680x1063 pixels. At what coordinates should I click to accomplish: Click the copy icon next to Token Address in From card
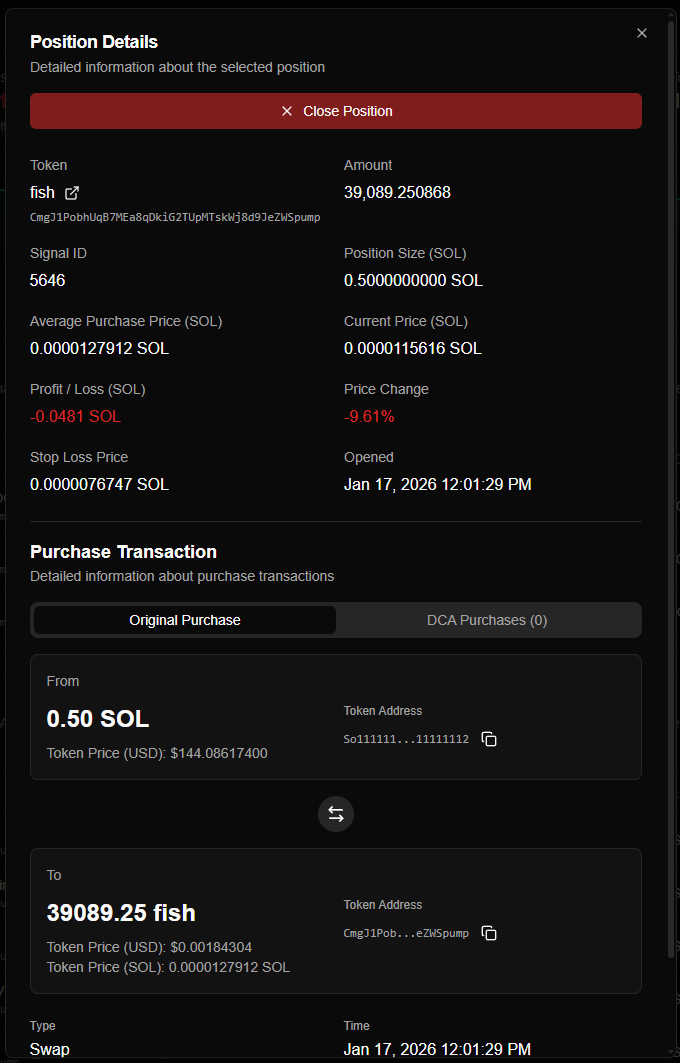pos(488,739)
